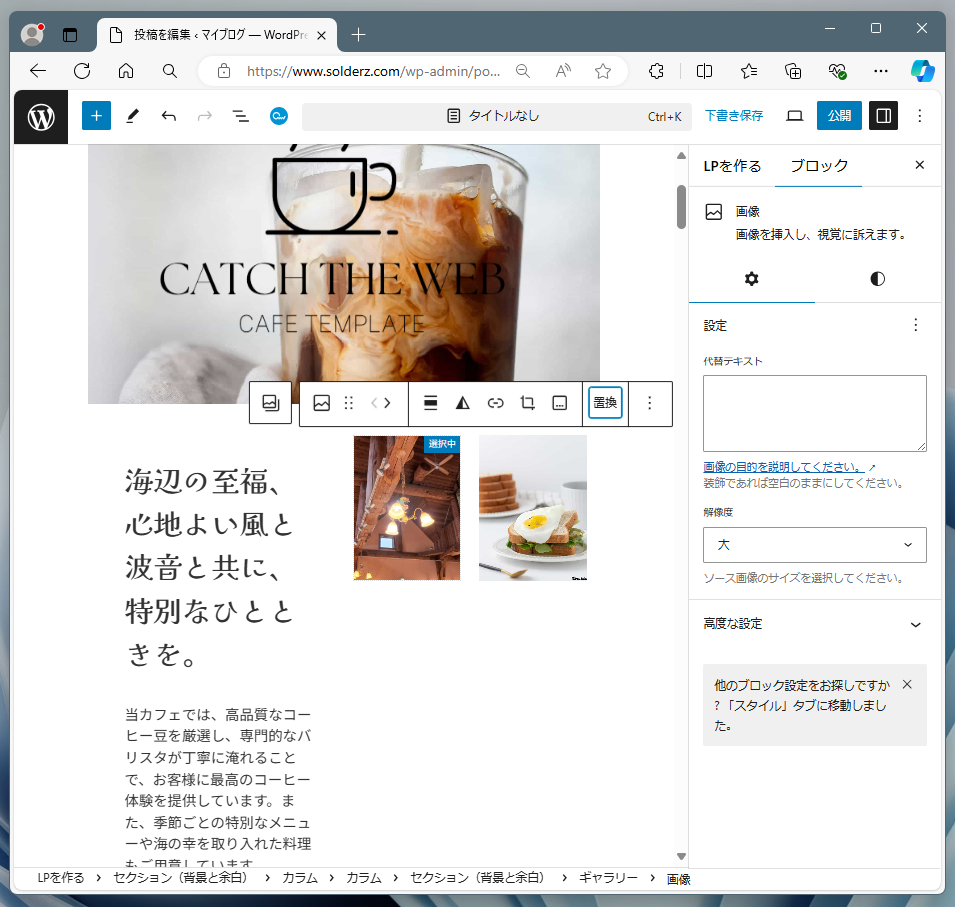Close the 投稿を編集 browser tab
The image size is (955, 907).
tap(322, 35)
